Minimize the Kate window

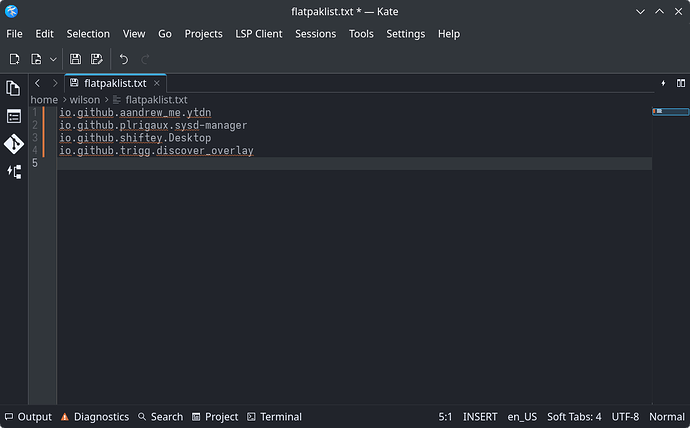click(640, 12)
